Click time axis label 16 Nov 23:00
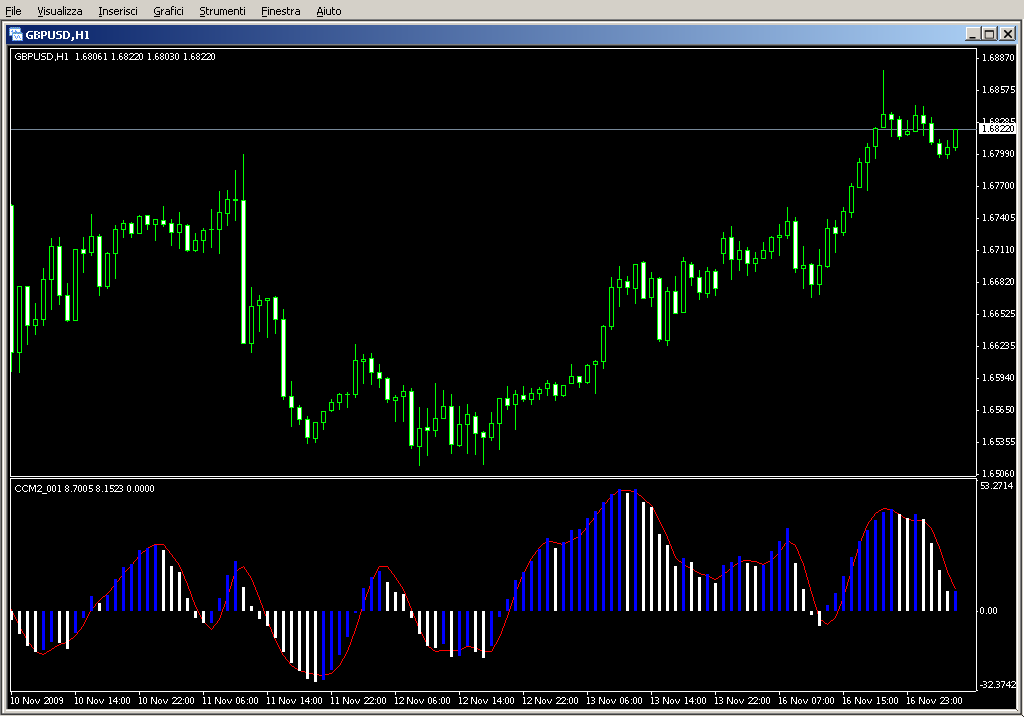This screenshot has height=717, width=1024. 934,701
